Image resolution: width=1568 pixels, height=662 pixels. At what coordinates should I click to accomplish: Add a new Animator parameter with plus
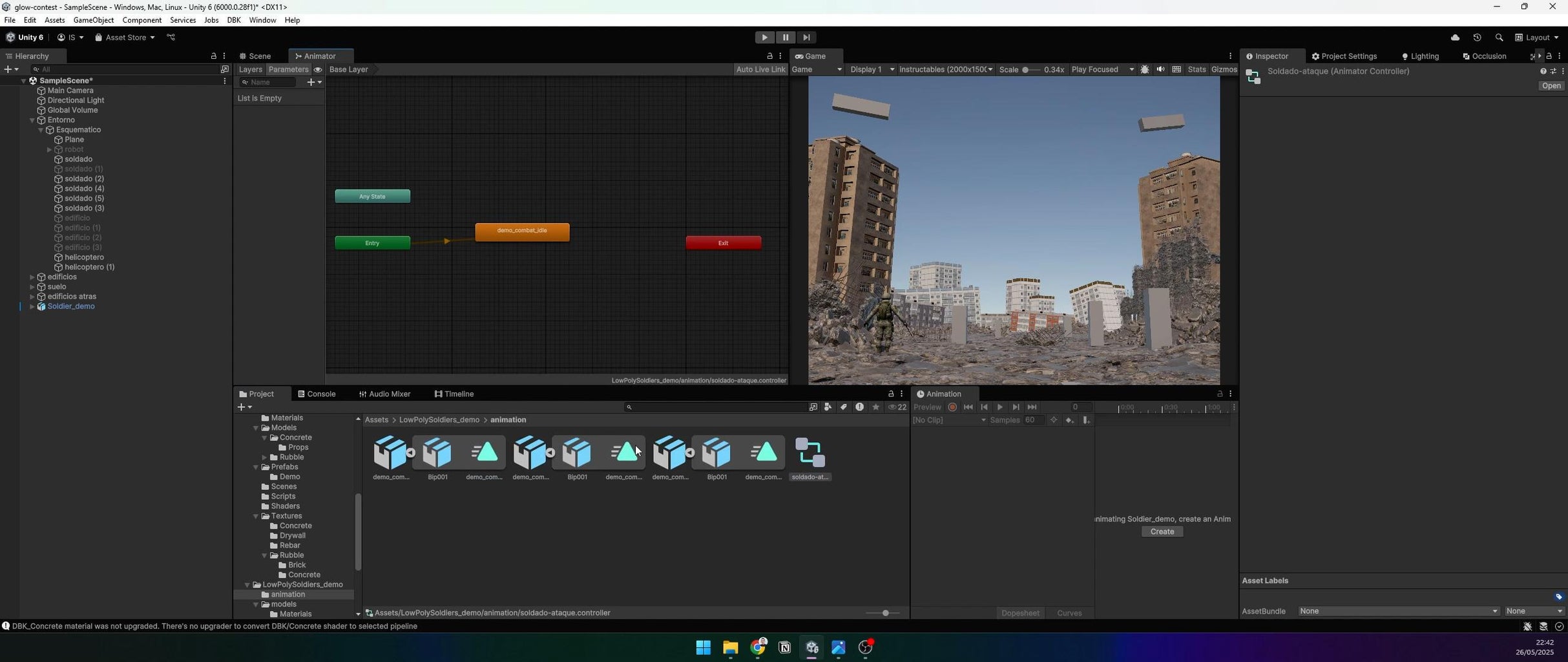(x=314, y=82)
